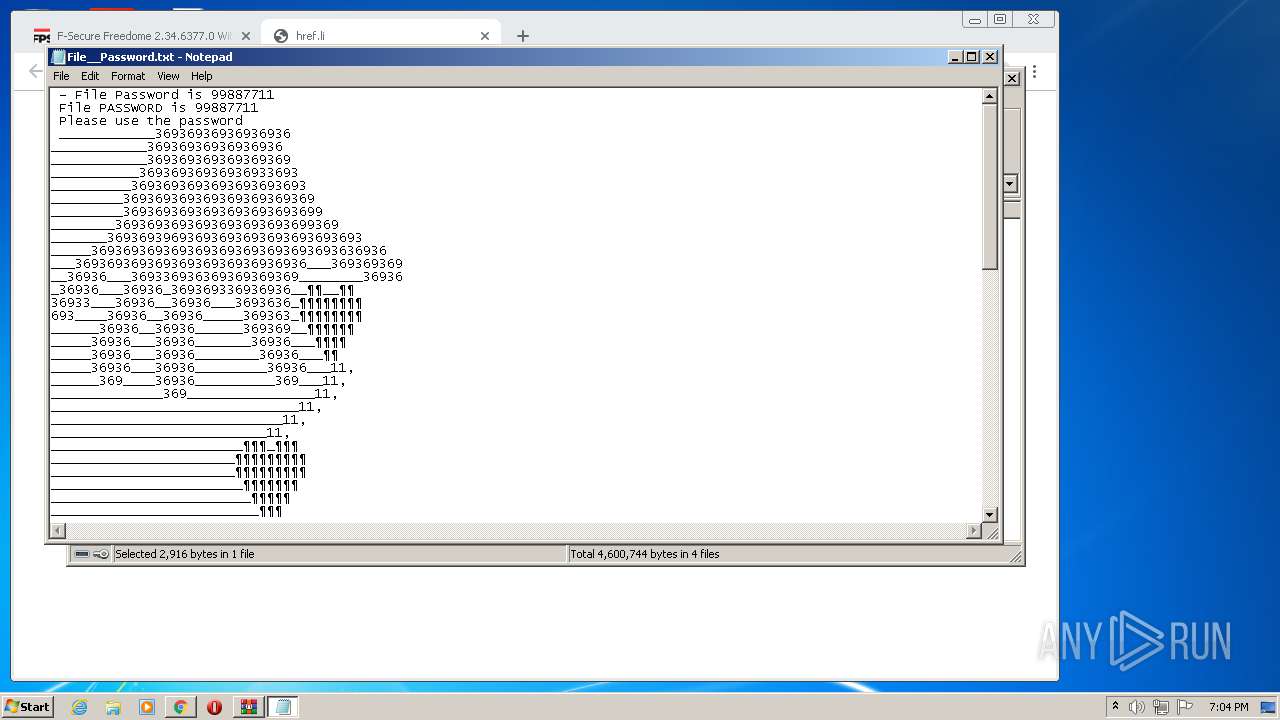Click the Notepad vertical scrollbar thumb

tap(990, 187)
